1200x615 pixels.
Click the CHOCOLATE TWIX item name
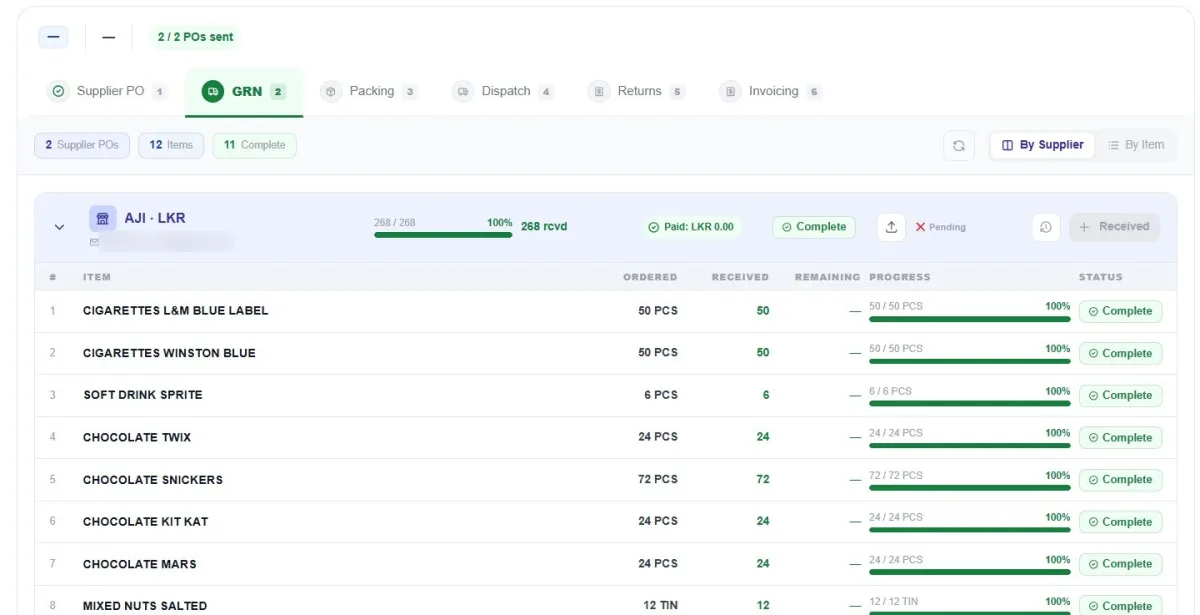(137, 437)
